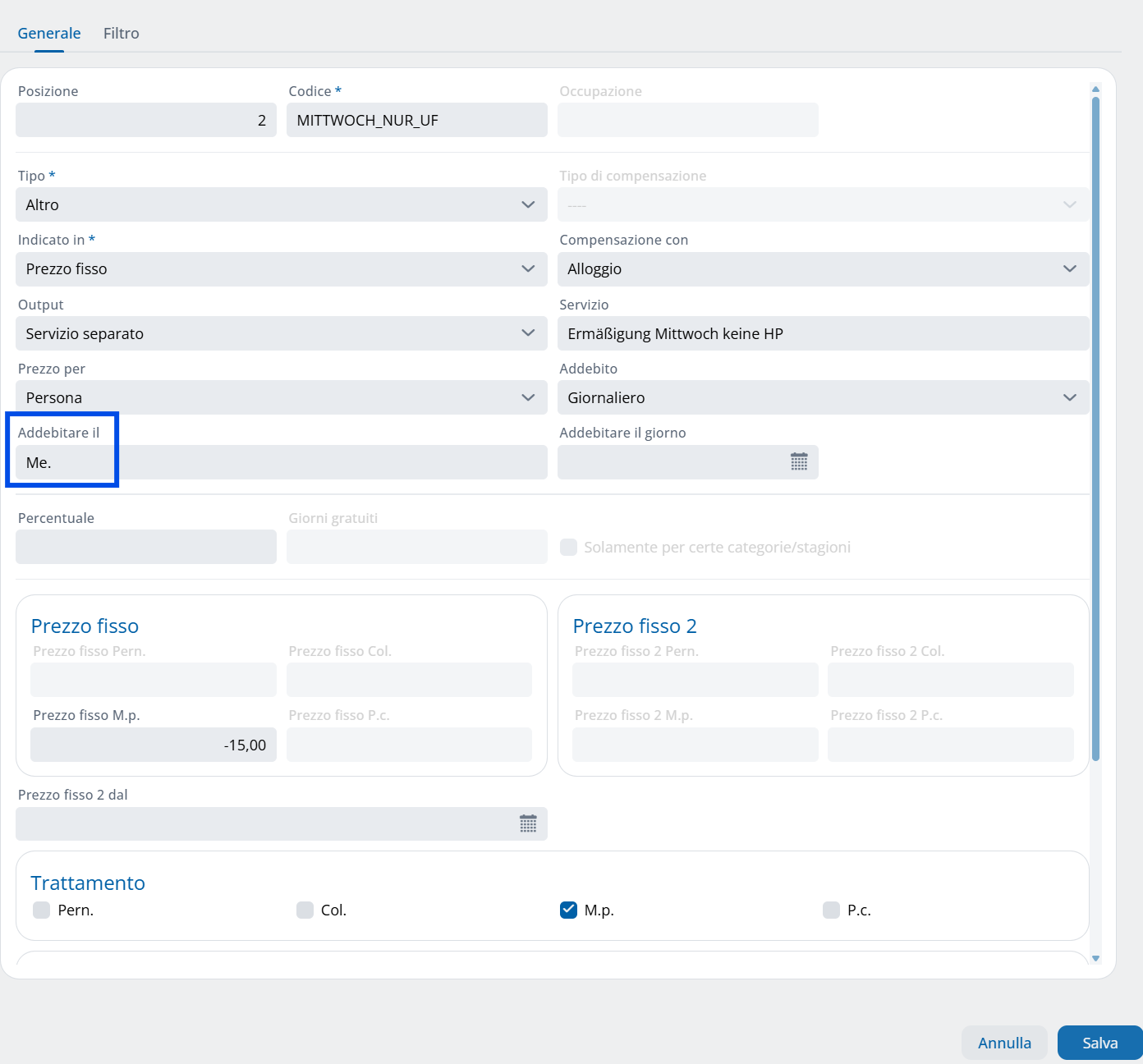Click the Annulla button
Screen dimensions: 1143x1064
coord(1004,1043)
